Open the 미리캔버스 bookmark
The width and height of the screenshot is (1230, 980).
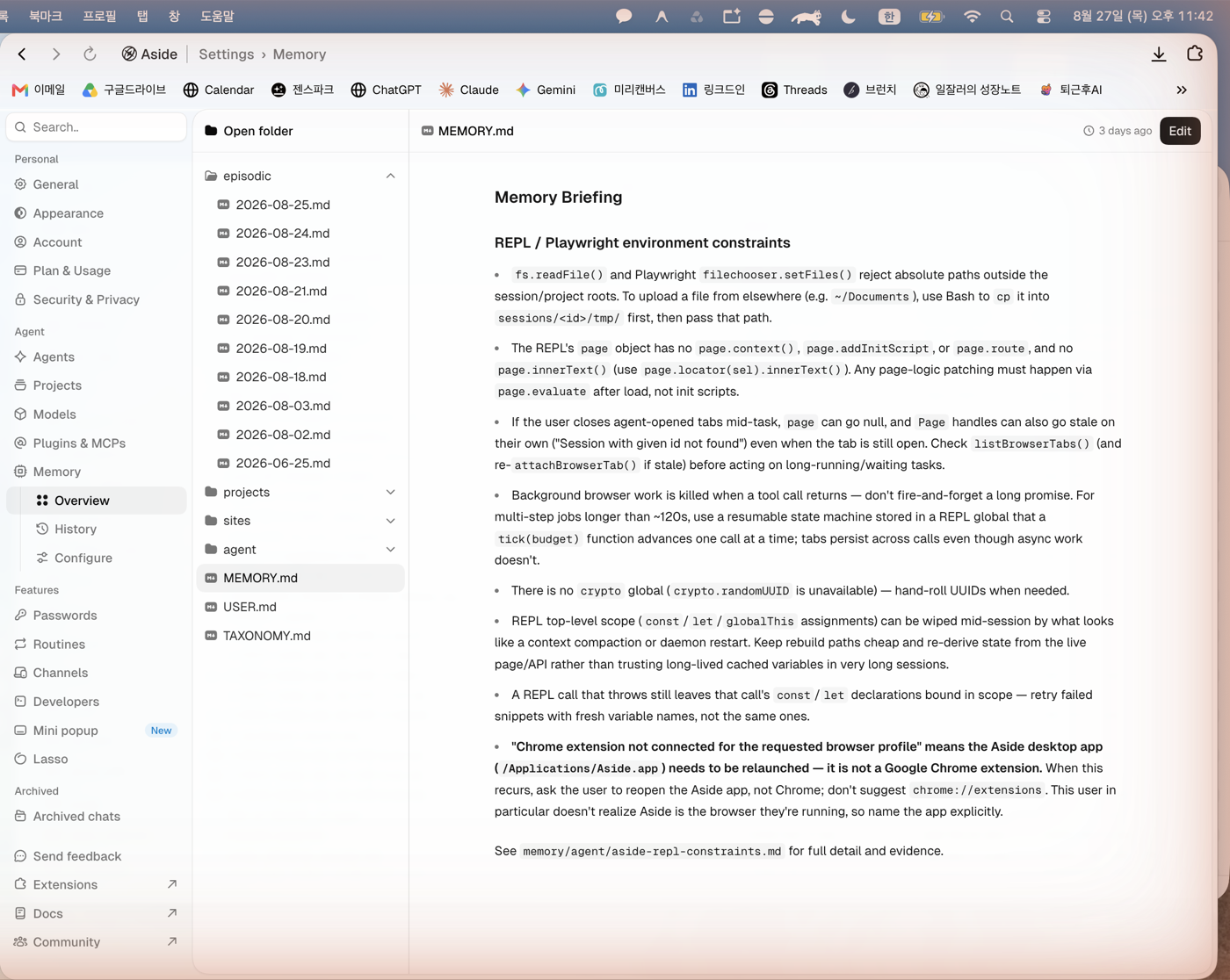point(629,90)
